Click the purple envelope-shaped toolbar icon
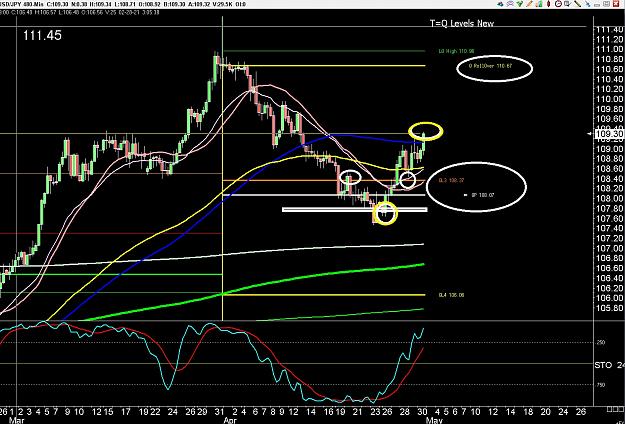 coord(510,4)
